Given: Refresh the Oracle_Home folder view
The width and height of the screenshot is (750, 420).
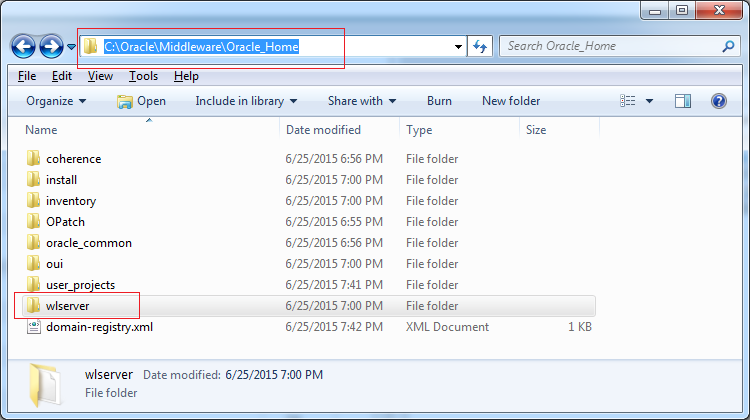Looking at the screenshot, I should tap(480, 46).
